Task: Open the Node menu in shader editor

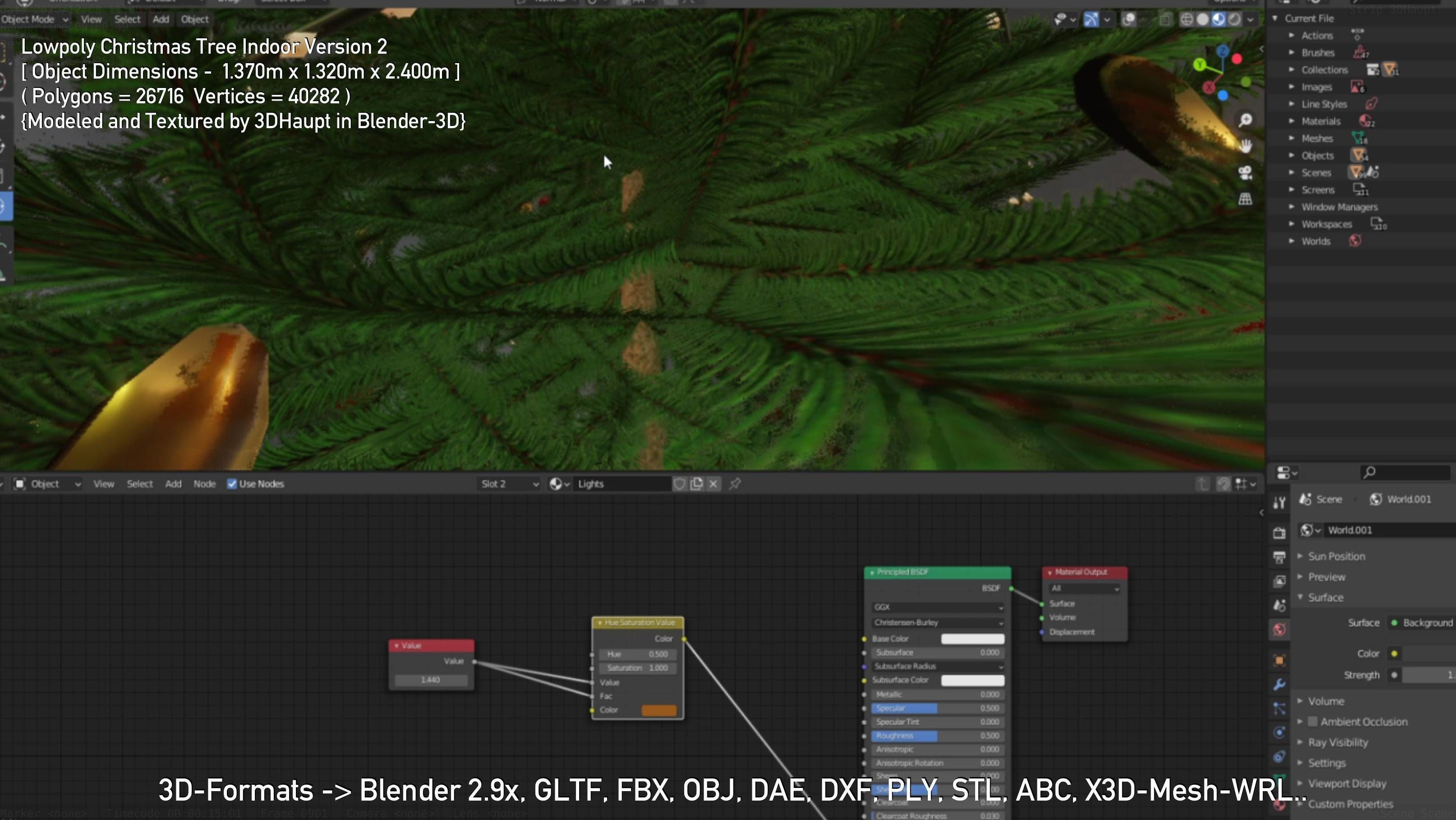Action: pos(204,484)
